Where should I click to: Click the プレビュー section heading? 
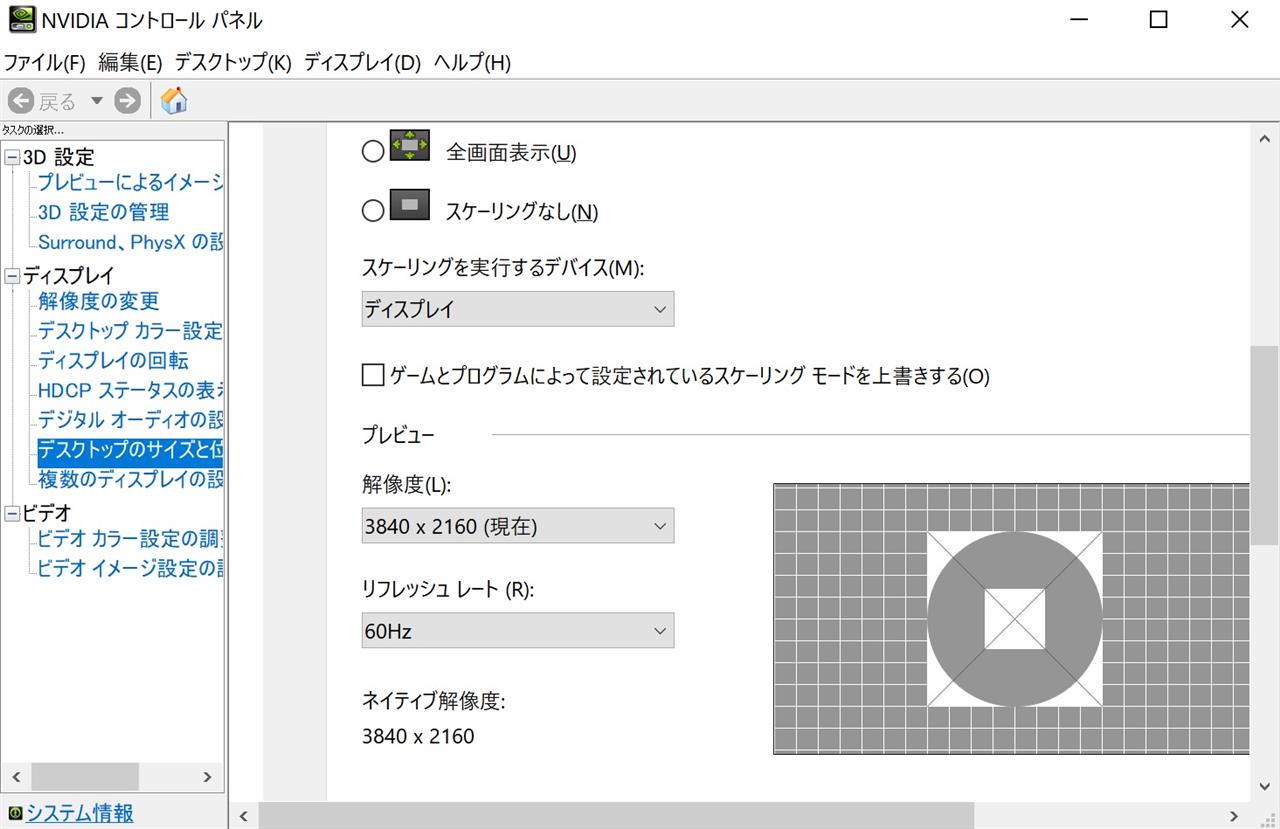pos(398,435)
